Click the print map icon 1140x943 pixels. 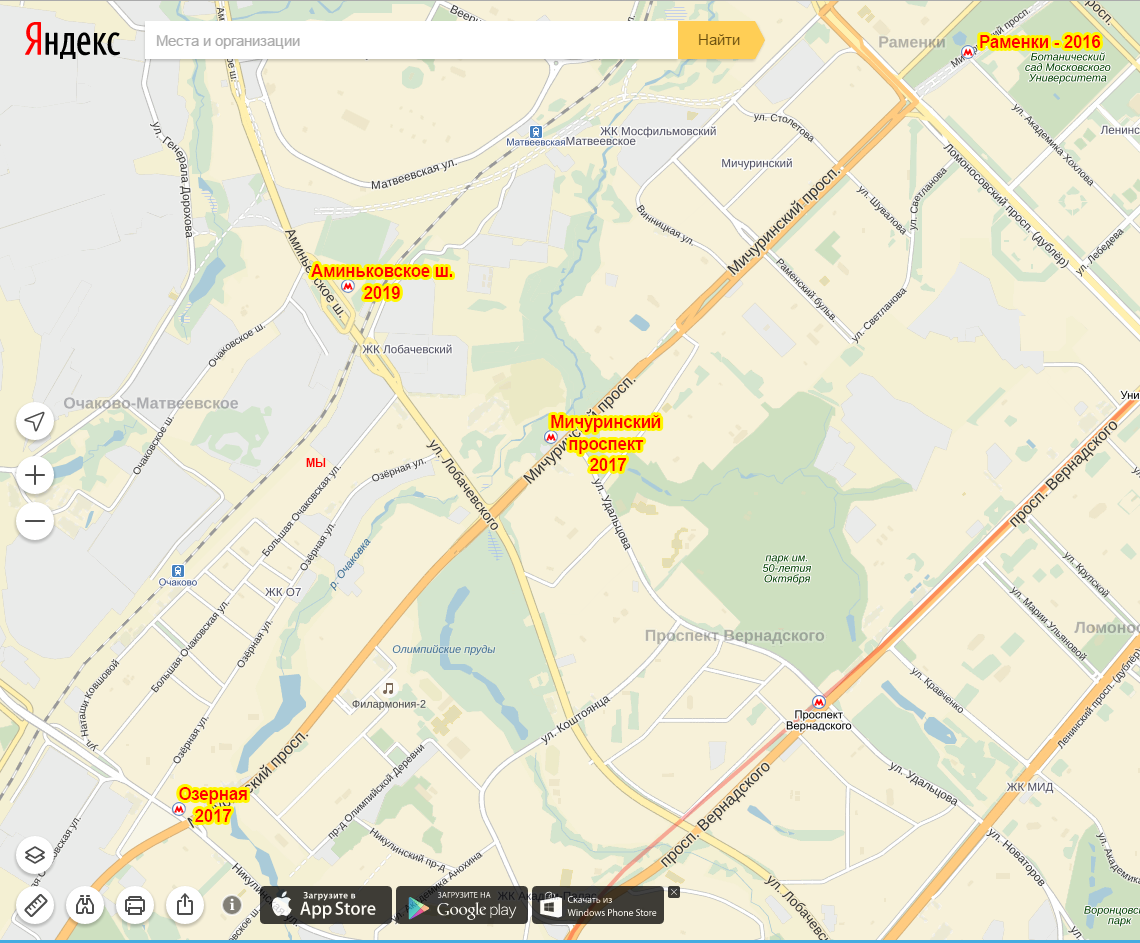pyautogui.click(x=135, y=905)
